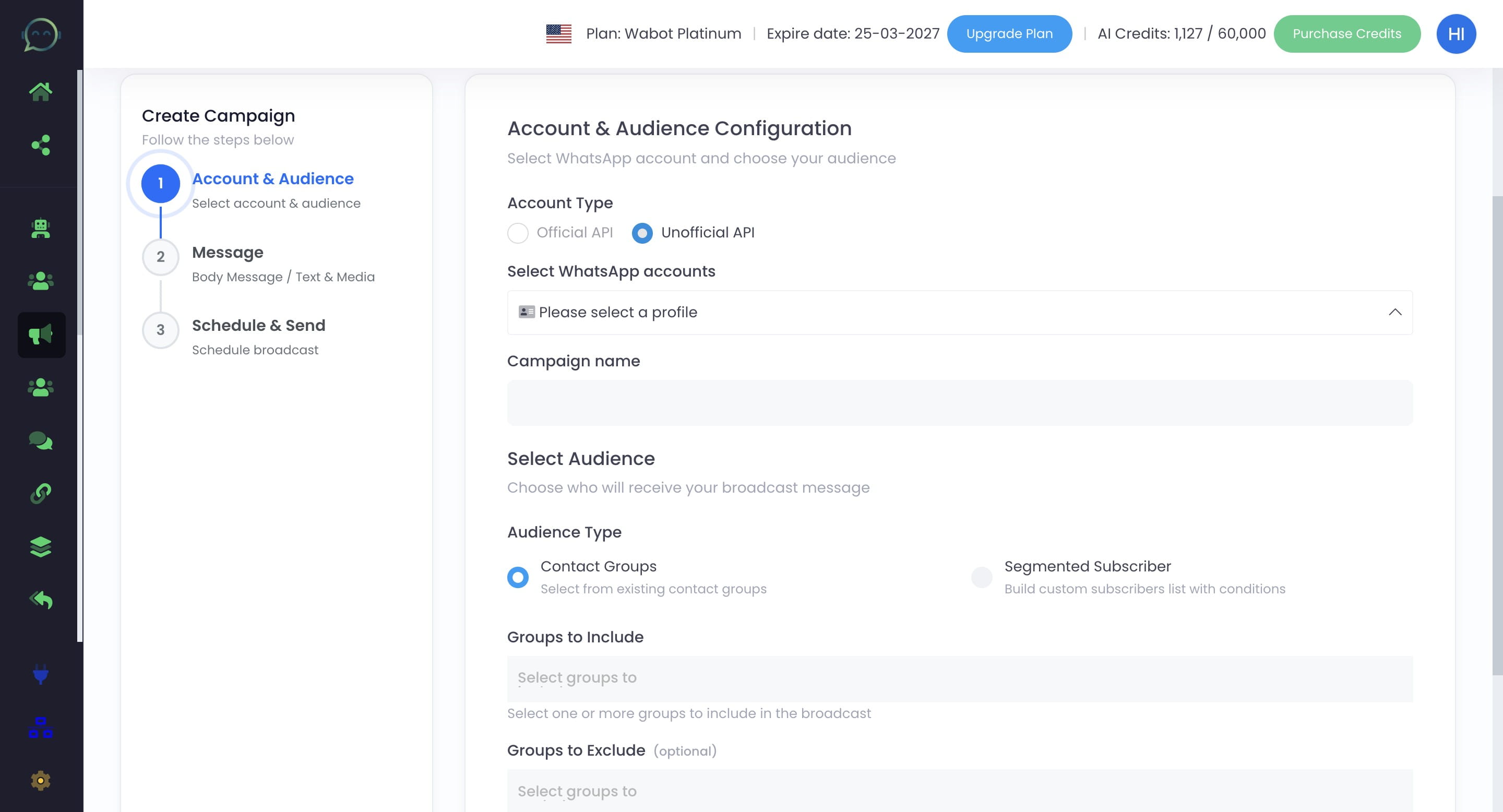Viewport: 1503px width, 812px height.
Task: Click the megaphone broadcast sidebar icon
Action: coord(41,335)
